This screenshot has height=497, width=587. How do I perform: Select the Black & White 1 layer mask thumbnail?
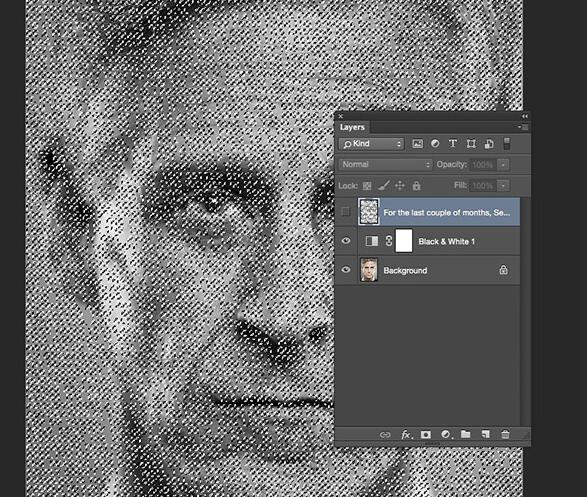[404, 241]
